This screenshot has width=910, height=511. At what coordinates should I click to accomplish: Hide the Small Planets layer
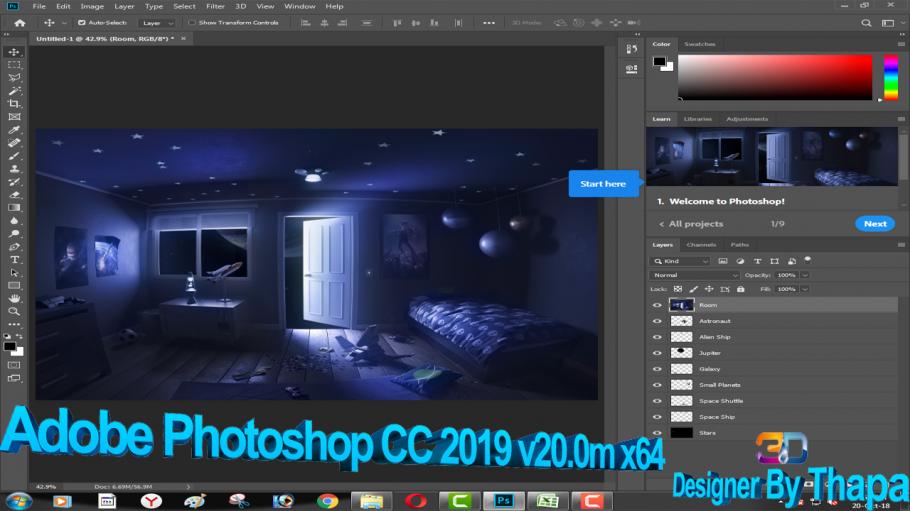[x=657, y=385]
